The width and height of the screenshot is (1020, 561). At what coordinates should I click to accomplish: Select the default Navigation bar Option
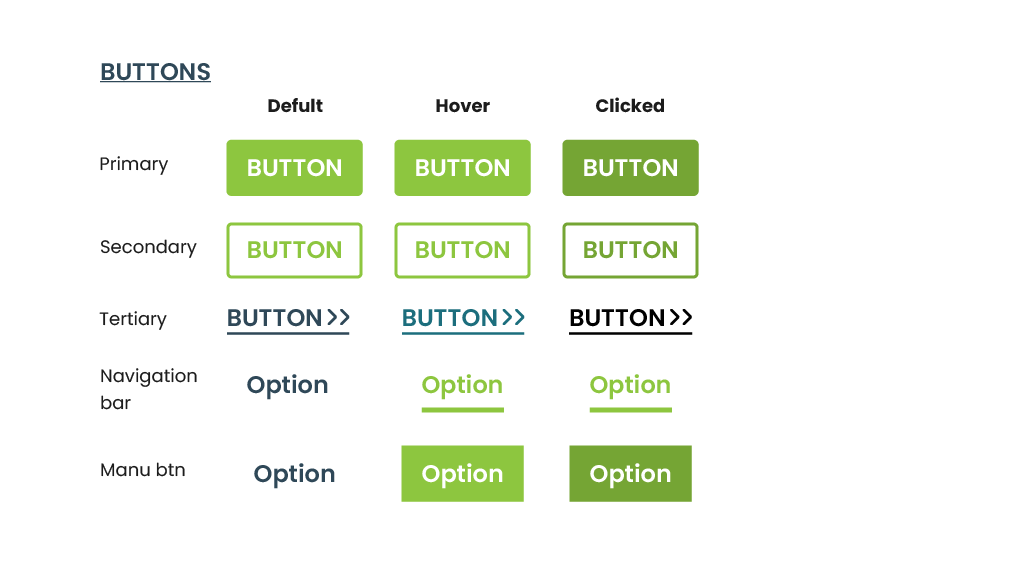pos(287,385)
